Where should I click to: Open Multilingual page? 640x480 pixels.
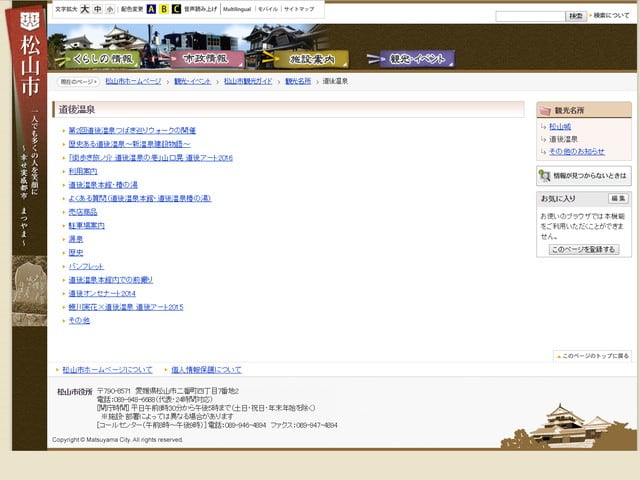point(237,9)
